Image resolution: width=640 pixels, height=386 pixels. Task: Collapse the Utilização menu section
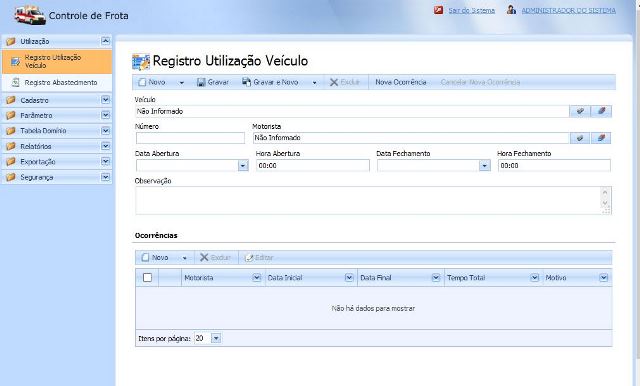[105, 41]
